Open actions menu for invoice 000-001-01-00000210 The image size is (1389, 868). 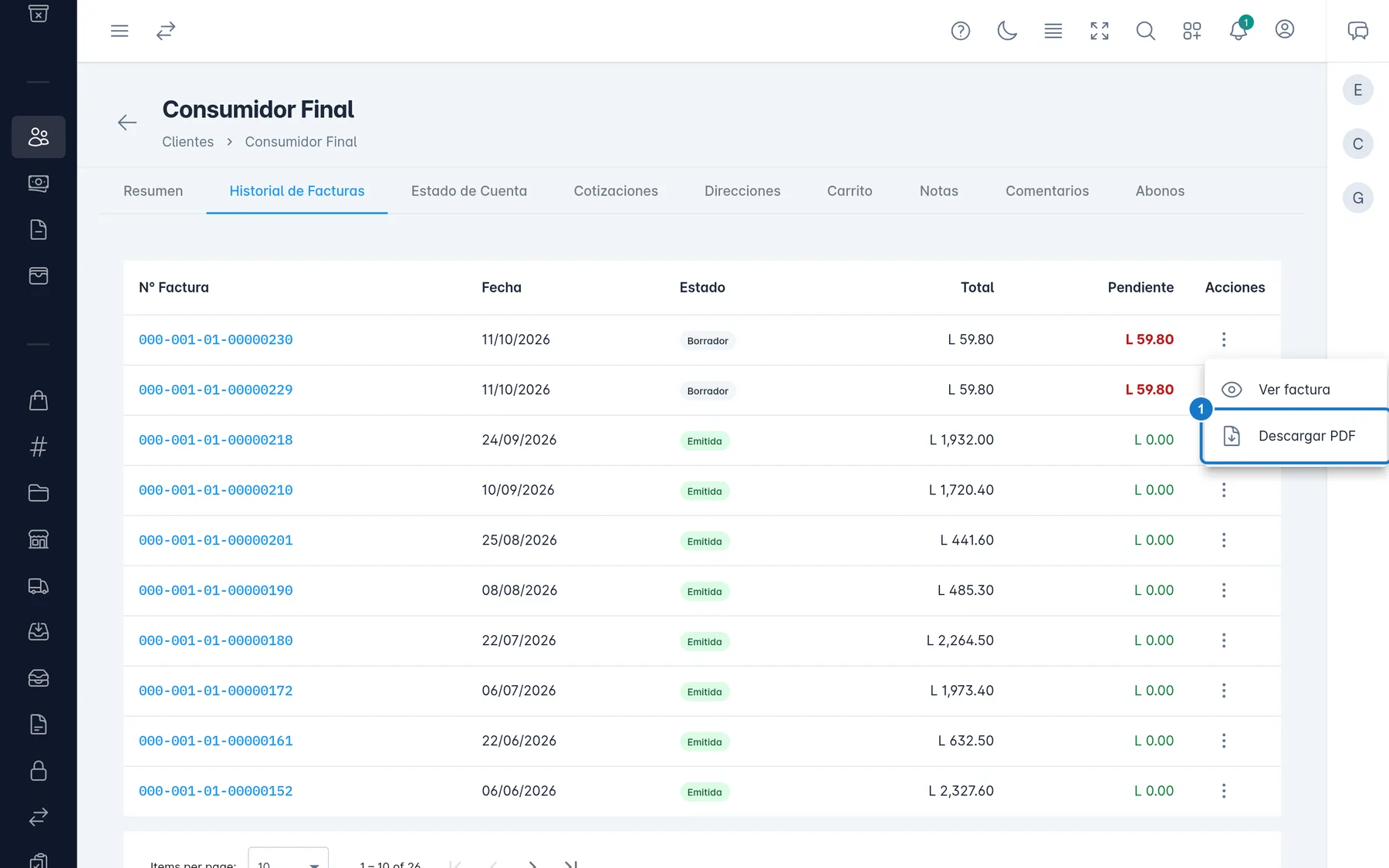[x=1224, y=490]
